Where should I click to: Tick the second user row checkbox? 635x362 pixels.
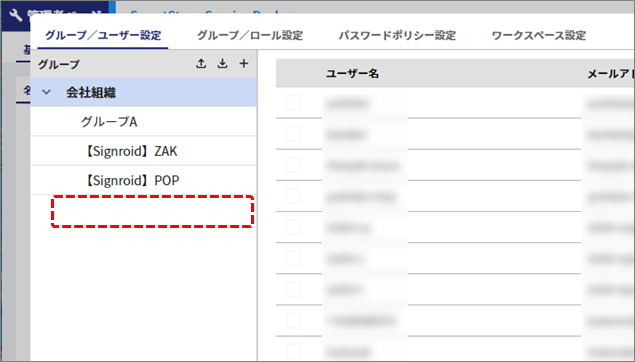pyautogui.click(x=294, y=134)
